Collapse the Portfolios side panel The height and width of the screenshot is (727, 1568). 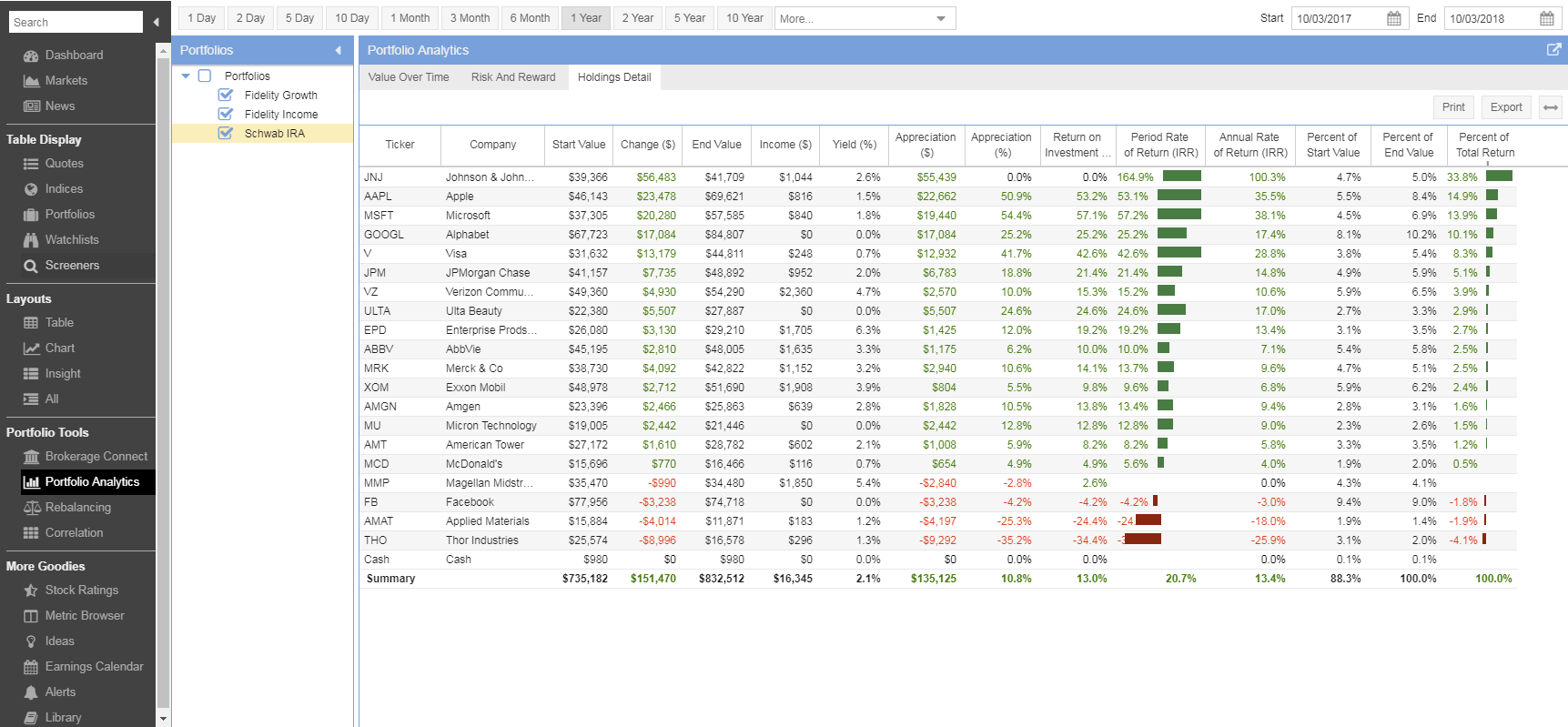339,50
